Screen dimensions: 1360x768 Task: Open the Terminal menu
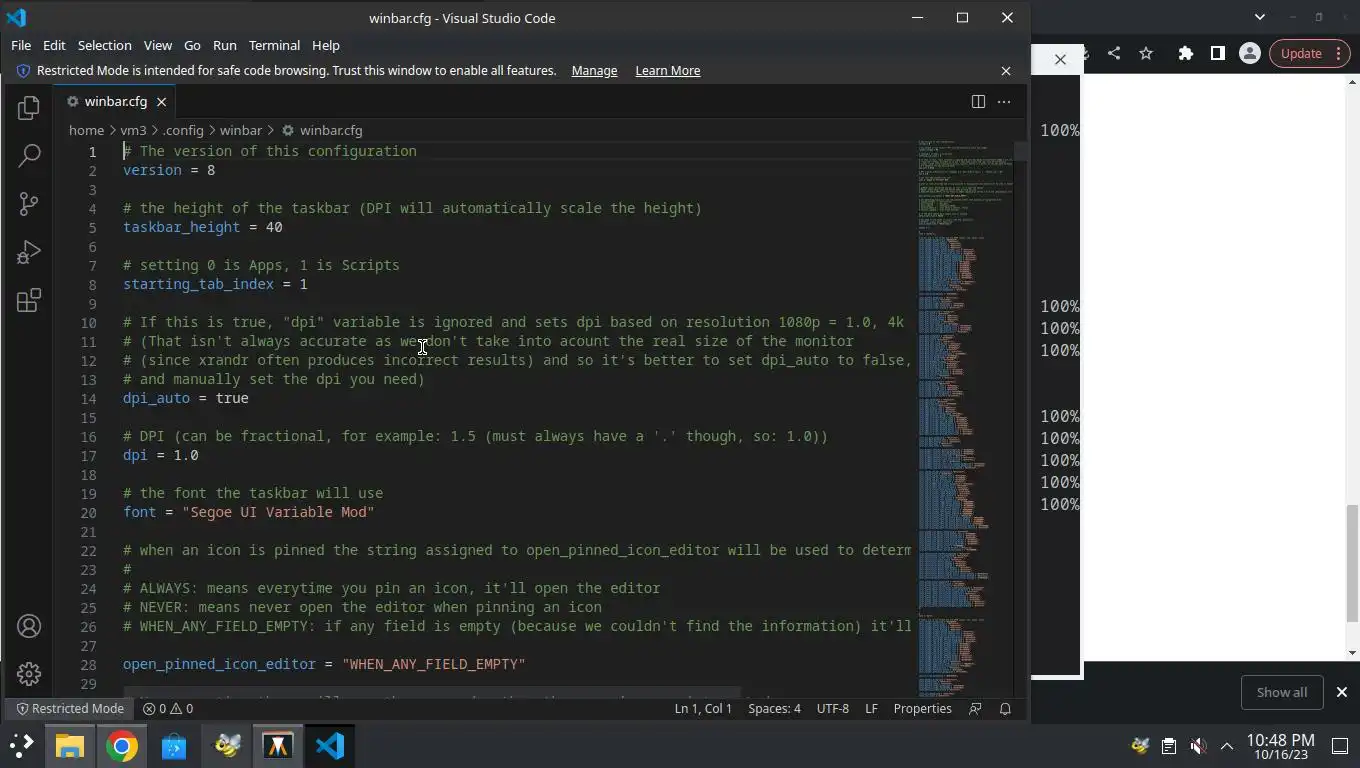pyautogui.click(x=274, y=45)
